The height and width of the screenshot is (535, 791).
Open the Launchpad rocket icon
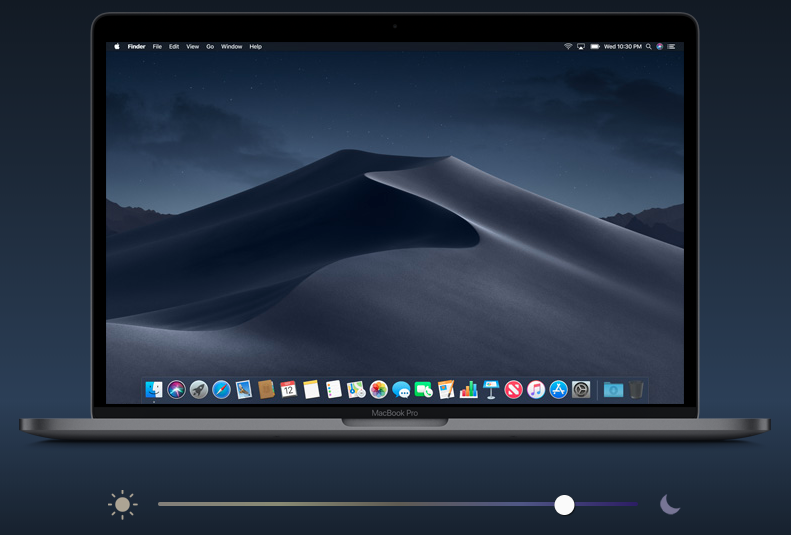(x=199, y=390)
